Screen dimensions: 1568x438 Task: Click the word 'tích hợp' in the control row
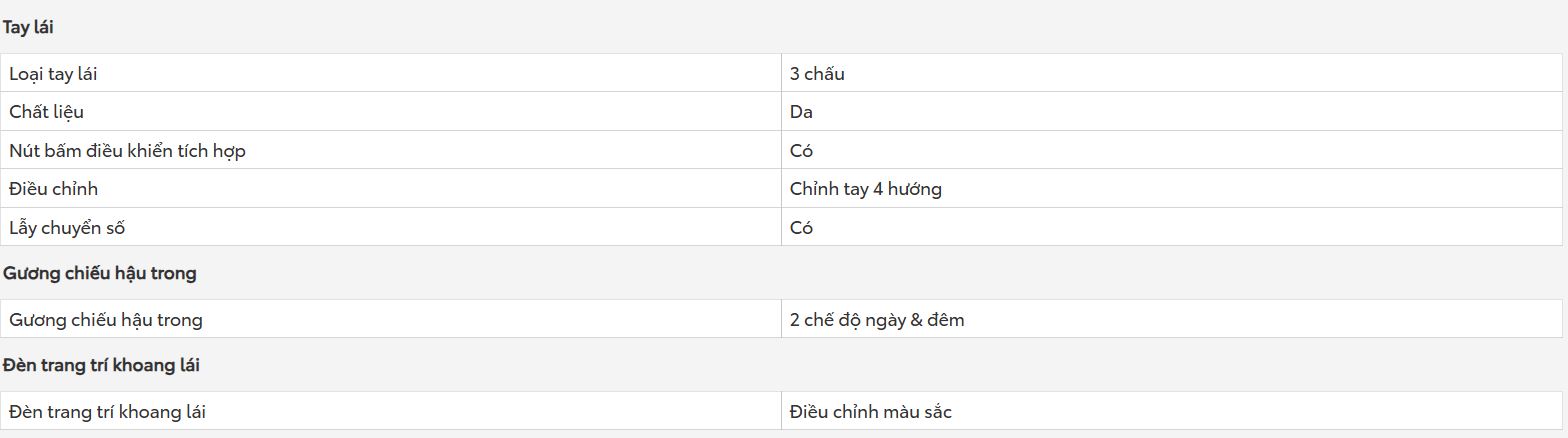211,151
